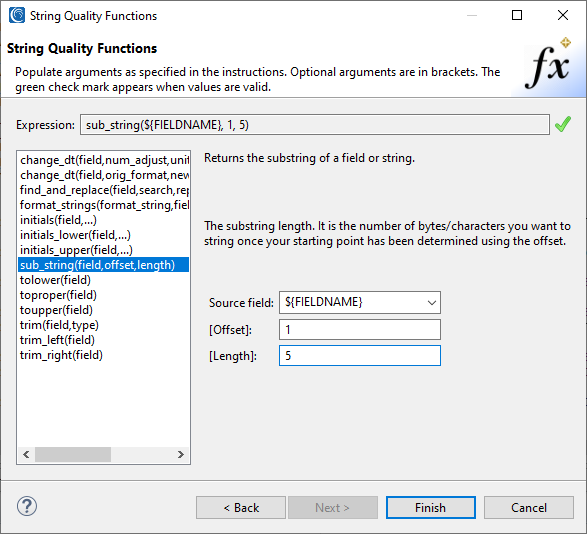Close the dialog with the X icon
The image size is (587, 534).
click(x=563, y=15)
